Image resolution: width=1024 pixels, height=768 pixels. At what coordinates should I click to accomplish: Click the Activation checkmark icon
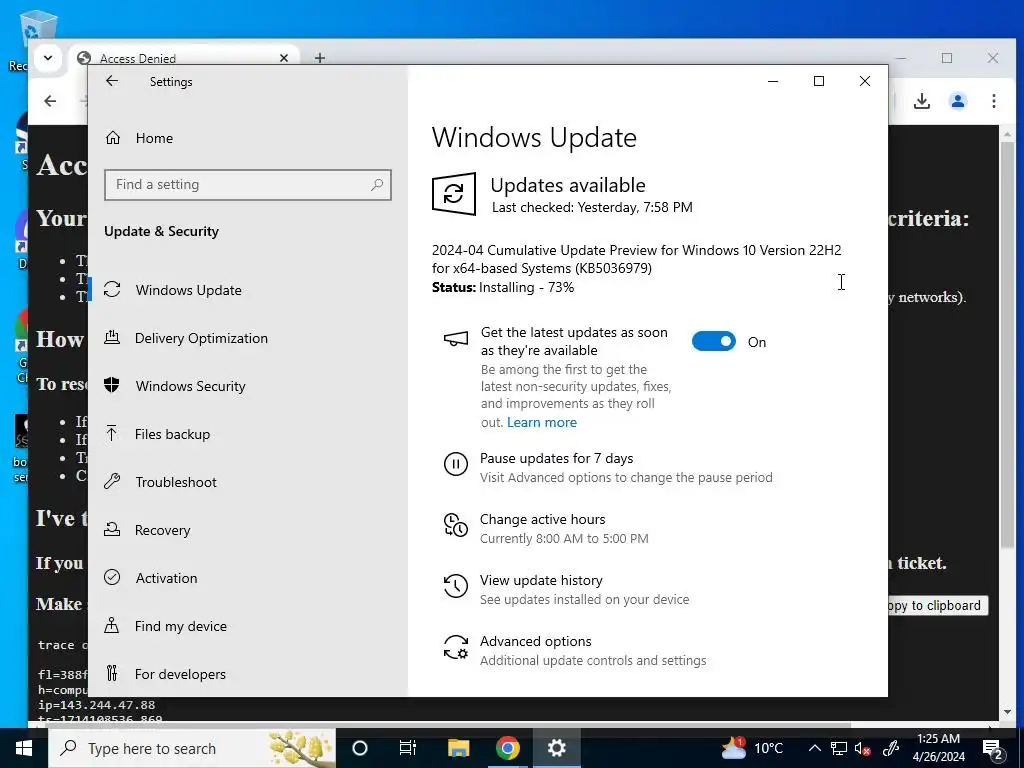coord(112,577)
